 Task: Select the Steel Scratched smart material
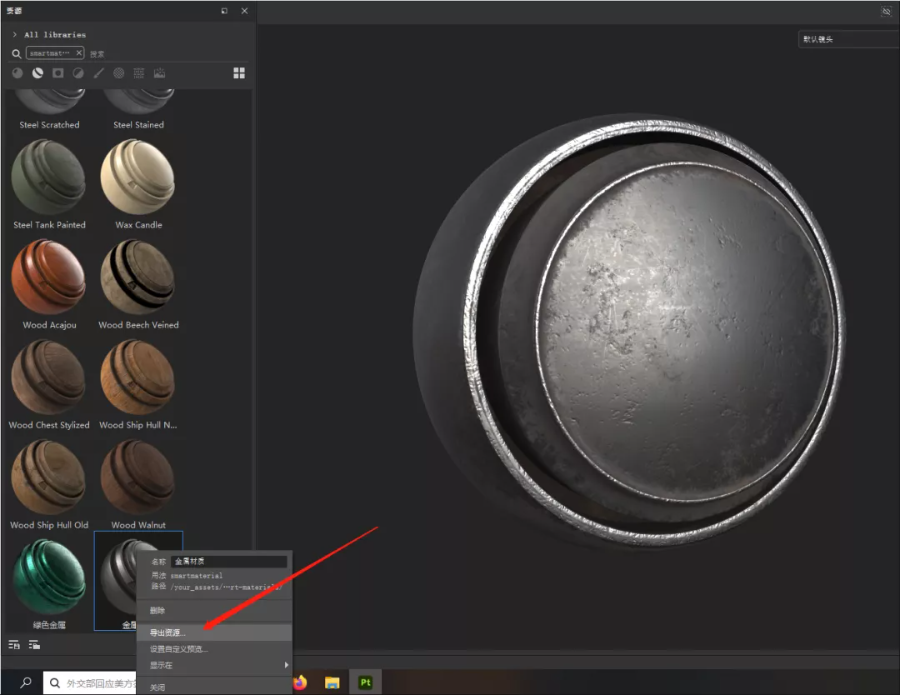(49, 109)
